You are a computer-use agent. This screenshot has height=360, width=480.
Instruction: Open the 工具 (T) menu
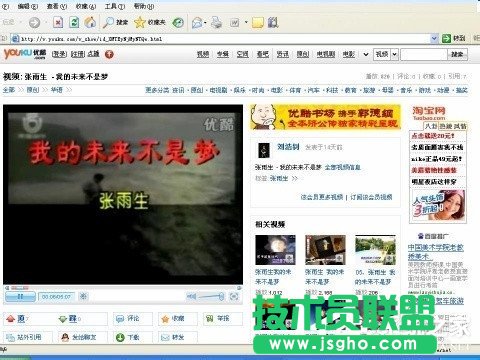(x=115, y=6)
